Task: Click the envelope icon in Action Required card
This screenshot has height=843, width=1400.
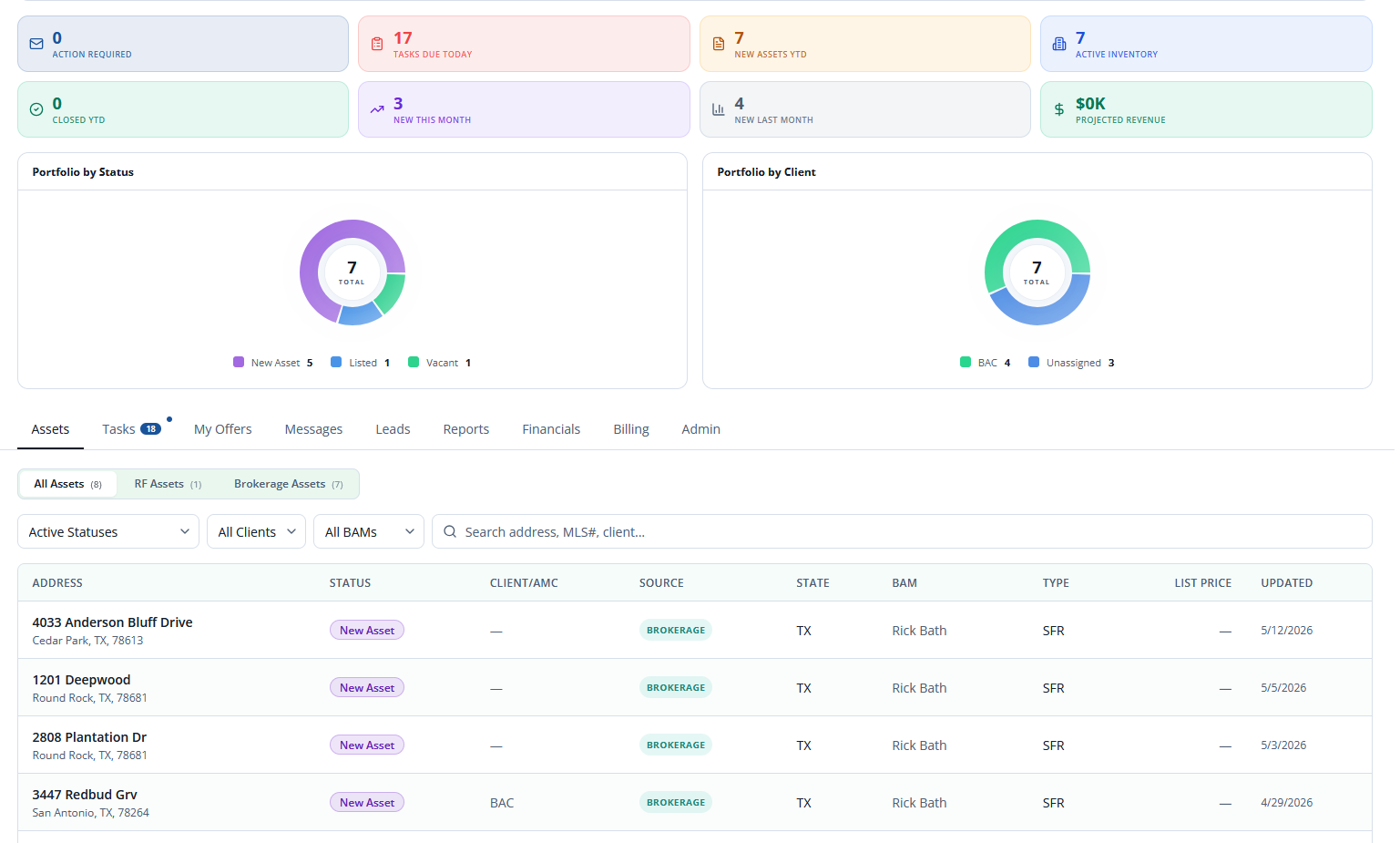Action: click(x=36, y=44)
